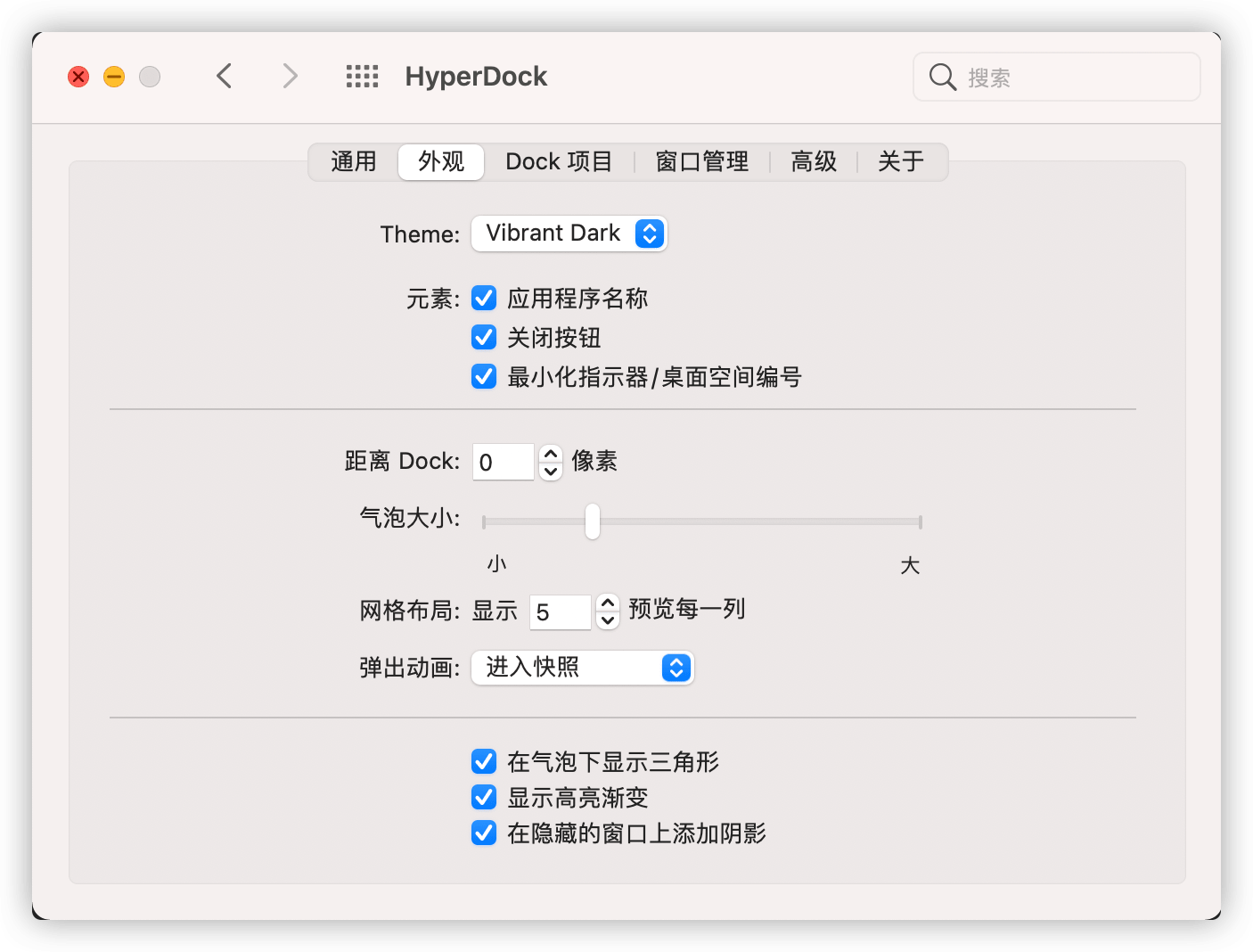Viewport: 1253px width, 952px height.
Task: Toggle 应用程序名称 checkbox
Action: (x=484, y=298)
